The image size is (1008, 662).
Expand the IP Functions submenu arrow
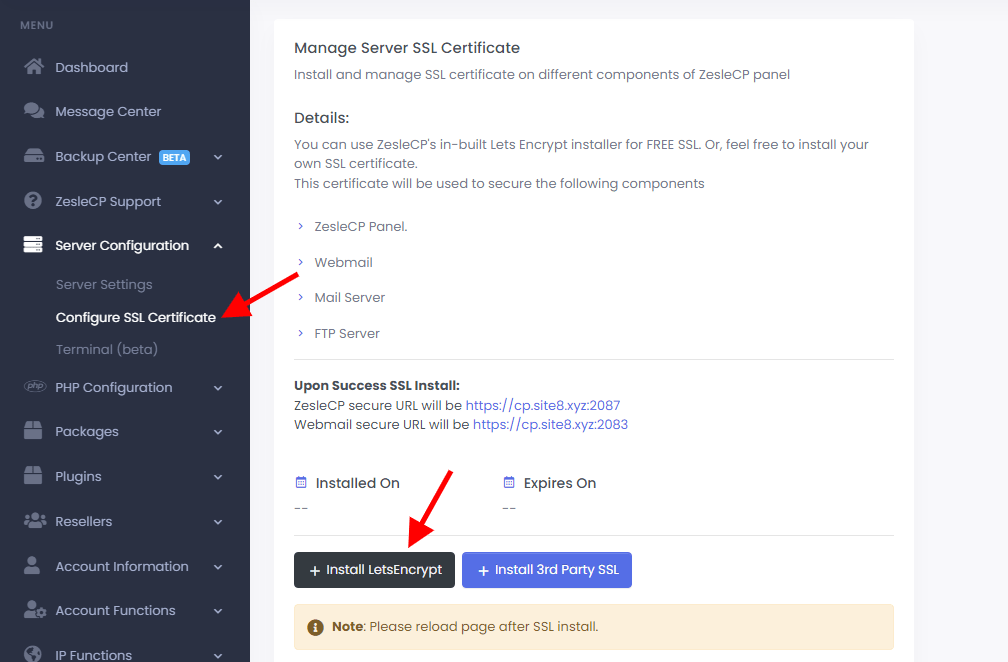coord(218,656)
